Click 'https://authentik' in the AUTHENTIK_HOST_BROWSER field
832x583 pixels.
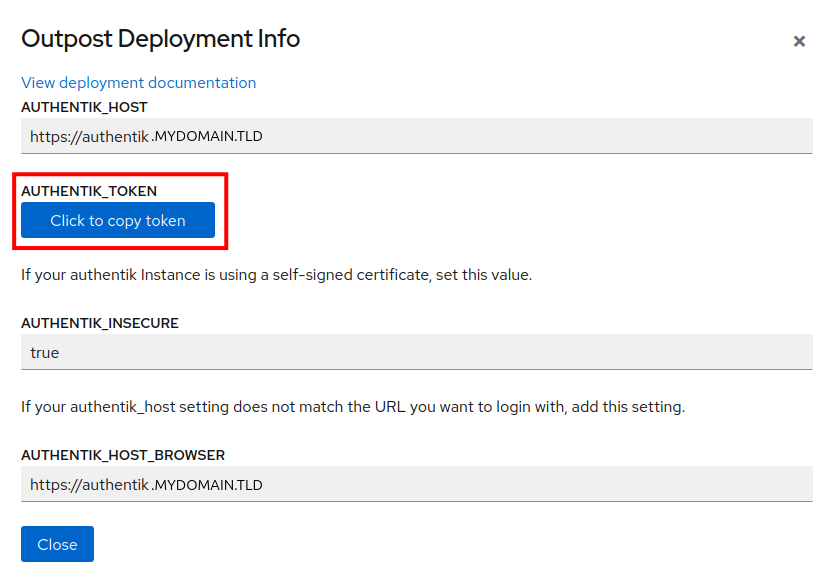point(89,485)
